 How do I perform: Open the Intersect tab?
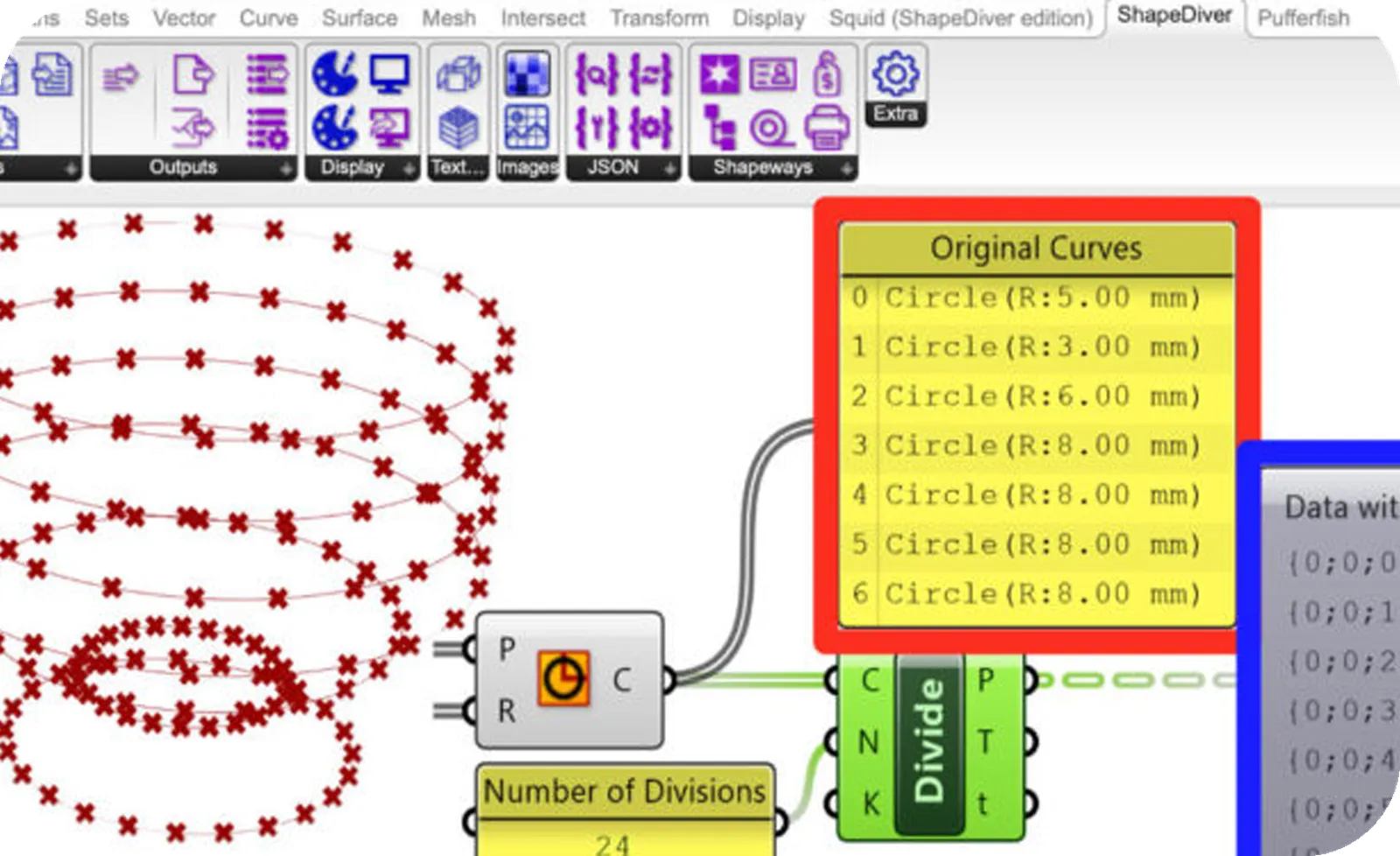coord(542,18)
